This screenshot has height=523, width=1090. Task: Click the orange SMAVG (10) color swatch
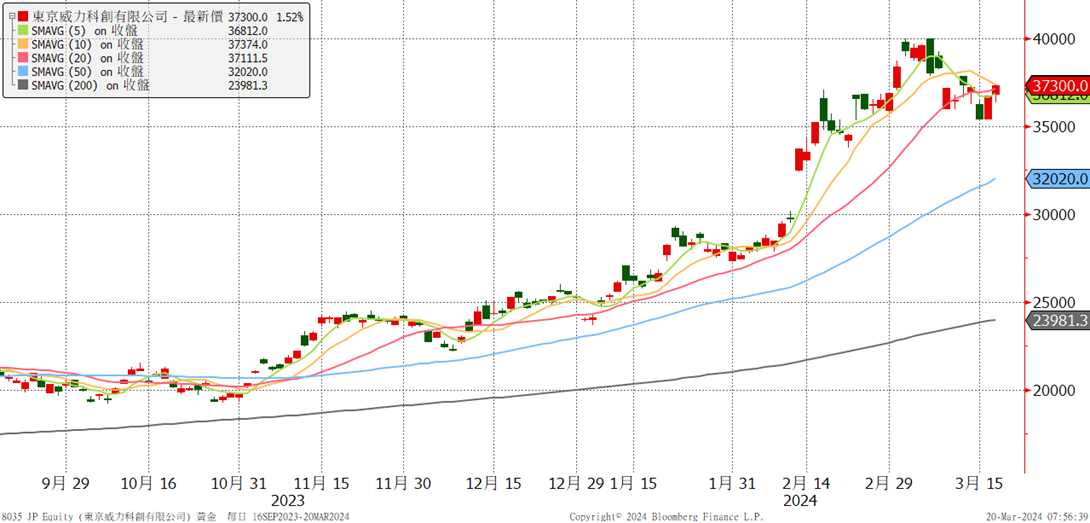(x=24, y=45)
